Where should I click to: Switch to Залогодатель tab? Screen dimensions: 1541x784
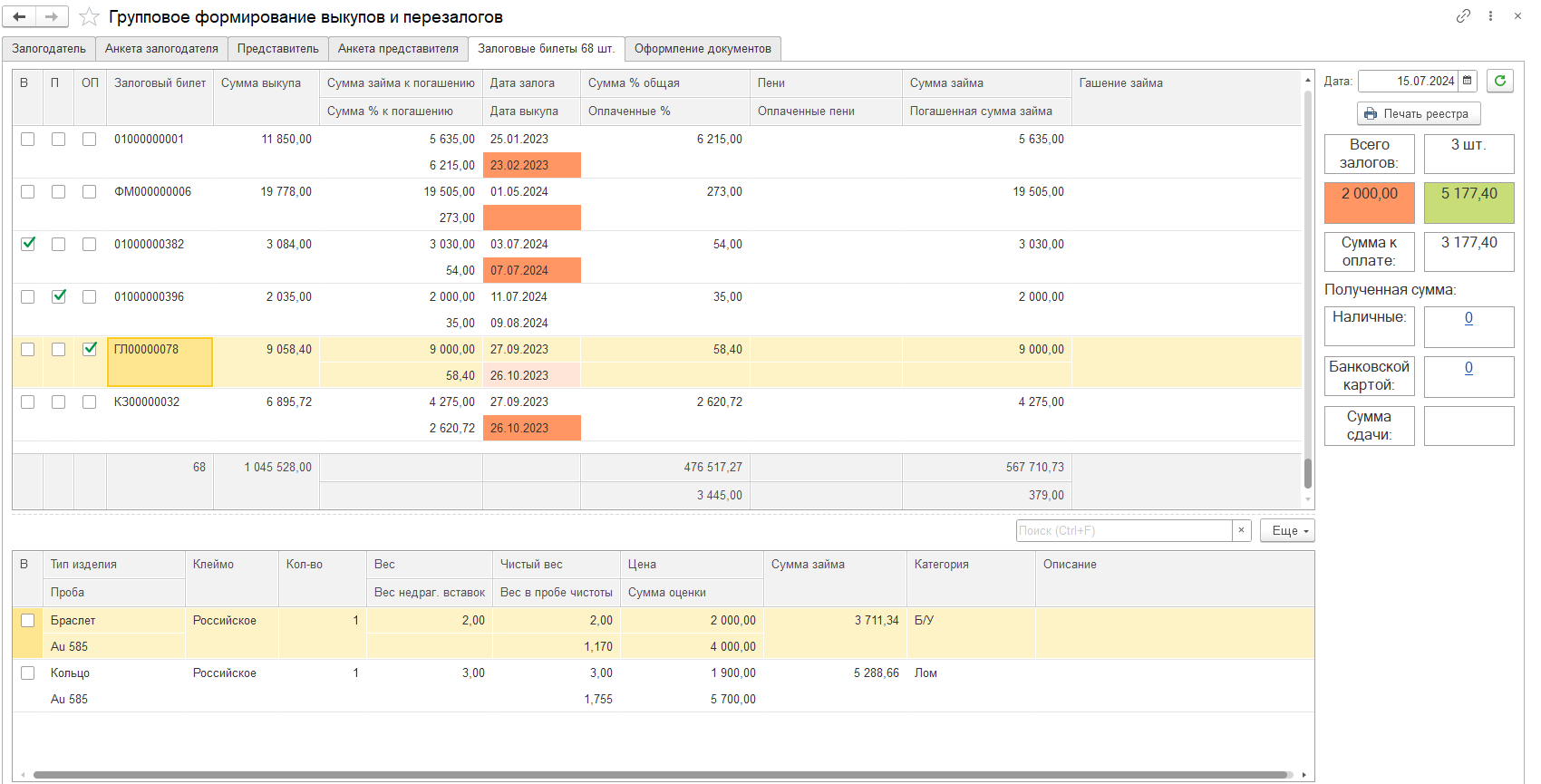click(49, 49)
